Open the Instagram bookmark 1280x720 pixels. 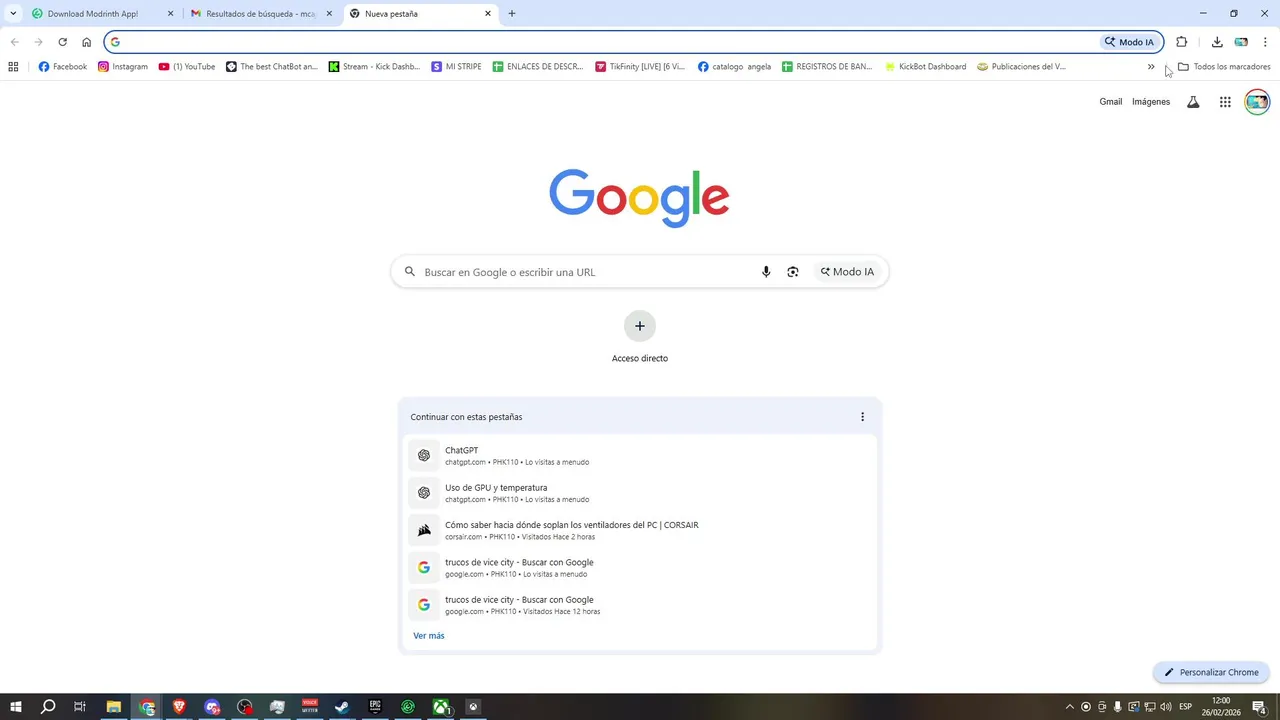(123, 67)
